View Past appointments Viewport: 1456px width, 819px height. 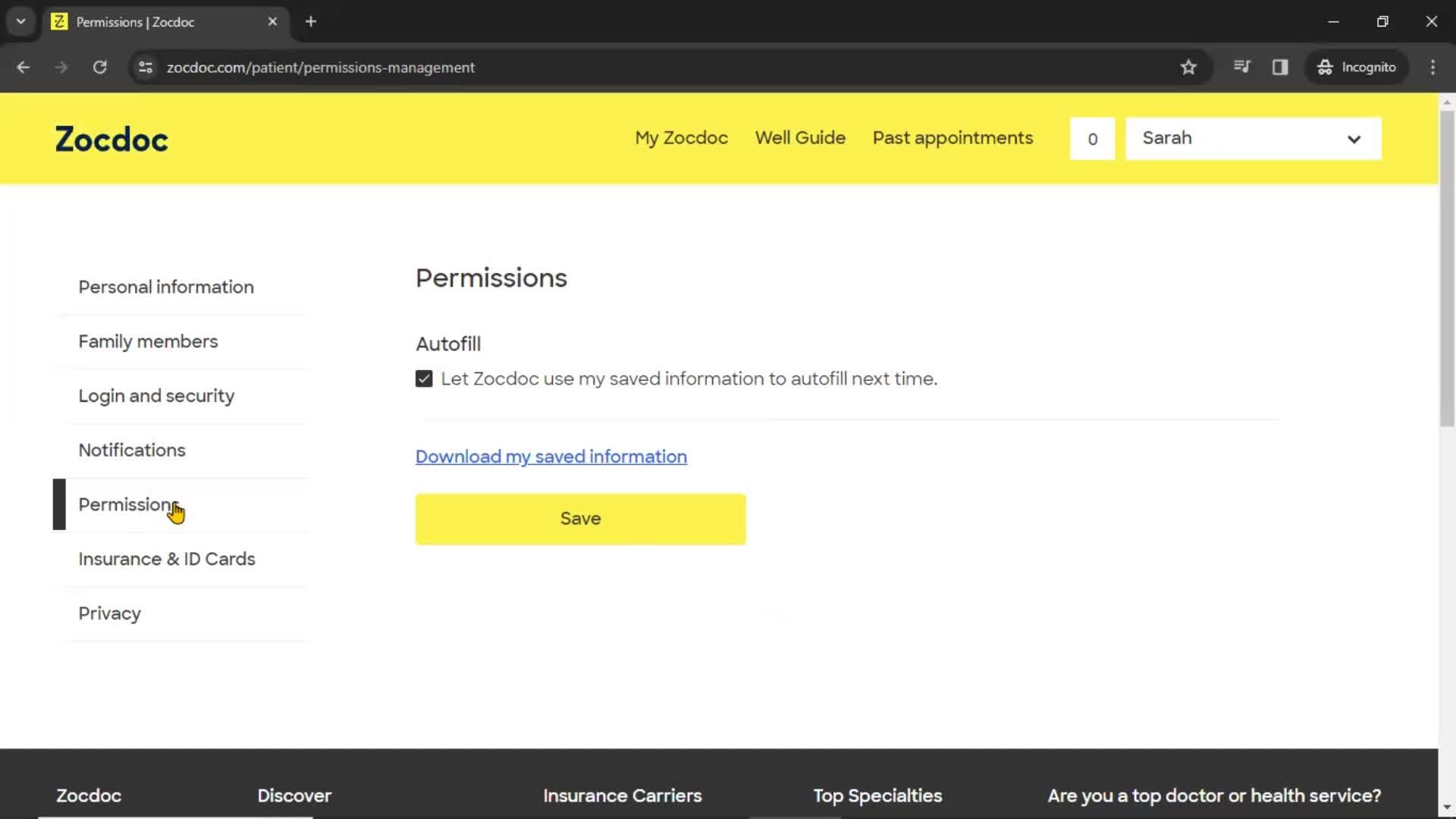tap(952, 138)
